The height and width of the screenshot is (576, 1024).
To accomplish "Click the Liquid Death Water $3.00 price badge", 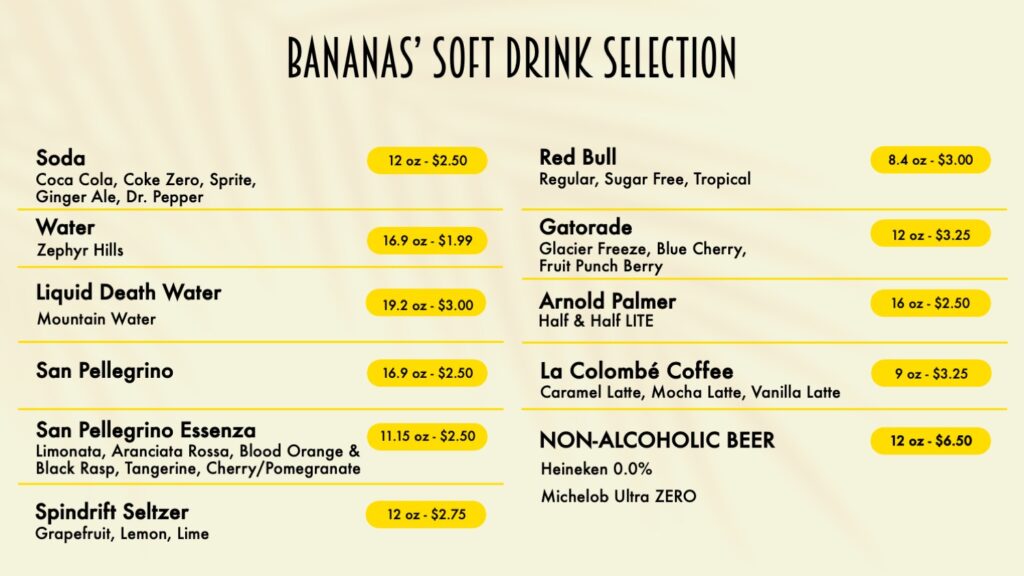I will click(427, 304).
